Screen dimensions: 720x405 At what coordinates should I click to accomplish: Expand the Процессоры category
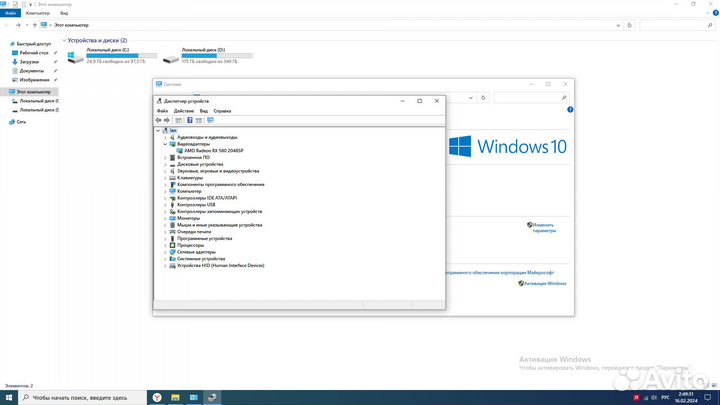[x=165, y=245]
